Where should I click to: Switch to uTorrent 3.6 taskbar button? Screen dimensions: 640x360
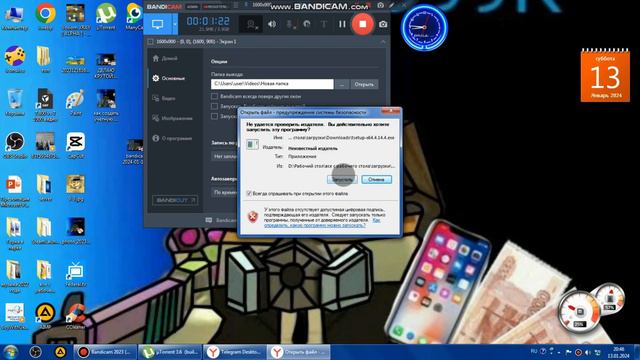[x=170, y=352]
